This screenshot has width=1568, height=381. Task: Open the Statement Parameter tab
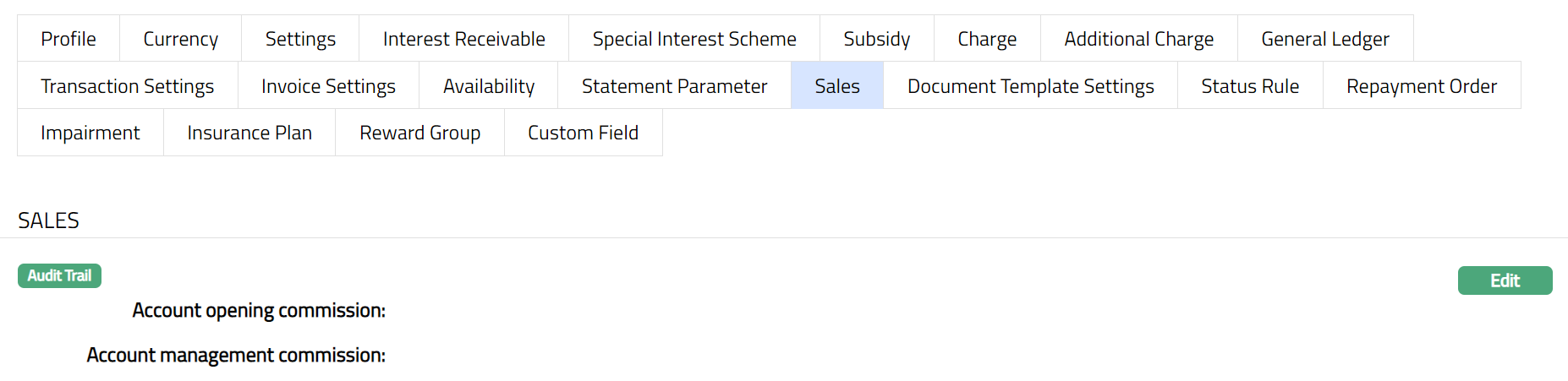pyautogui.click(x=674, y=86)
